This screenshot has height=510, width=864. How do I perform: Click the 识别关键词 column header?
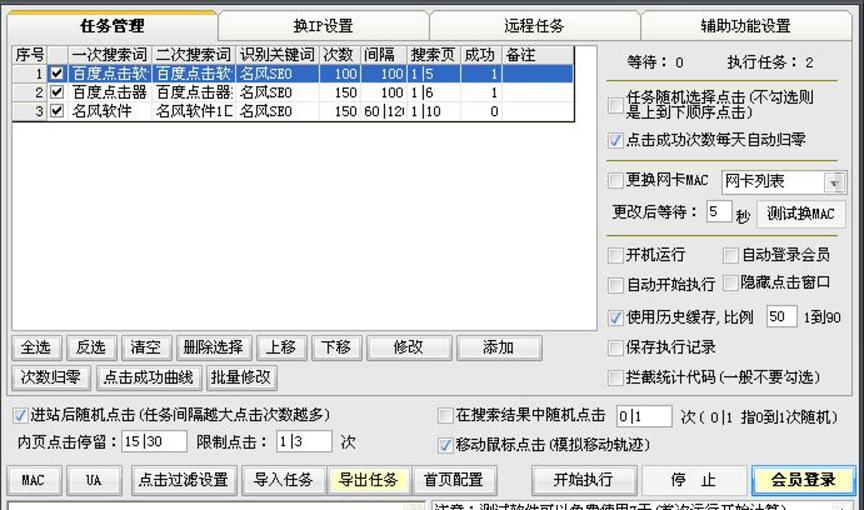coord(277,55)
